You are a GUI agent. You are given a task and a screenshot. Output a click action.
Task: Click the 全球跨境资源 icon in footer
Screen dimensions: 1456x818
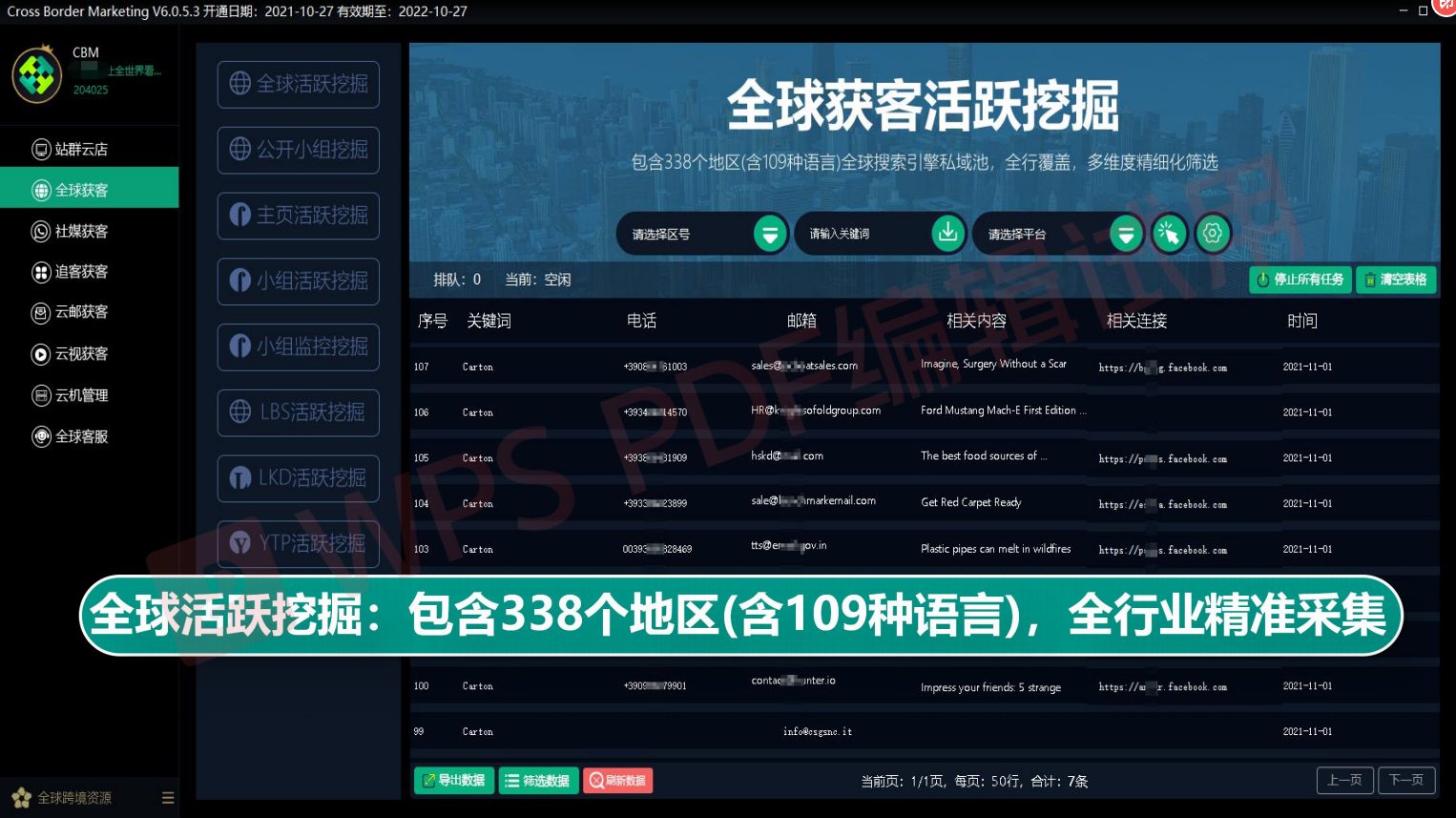22,798
